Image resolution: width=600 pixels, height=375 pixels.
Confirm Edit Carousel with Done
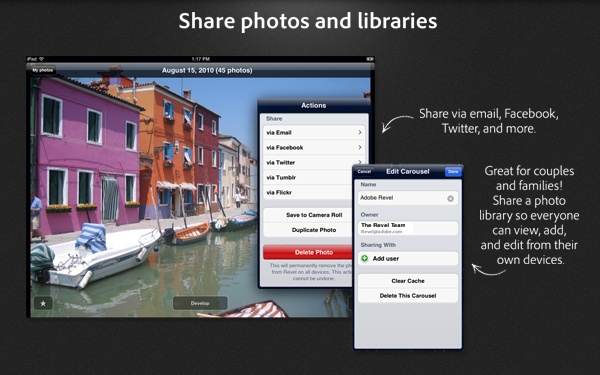pyautogui.click(x=453, y=171)
